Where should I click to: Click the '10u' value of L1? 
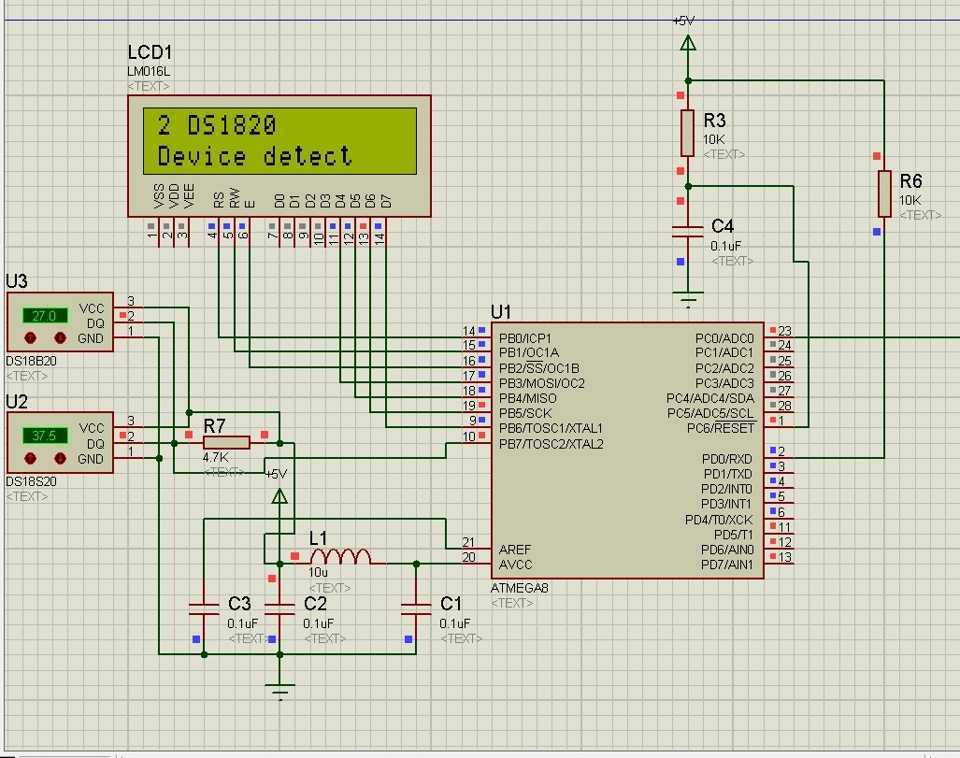point(318,572)
